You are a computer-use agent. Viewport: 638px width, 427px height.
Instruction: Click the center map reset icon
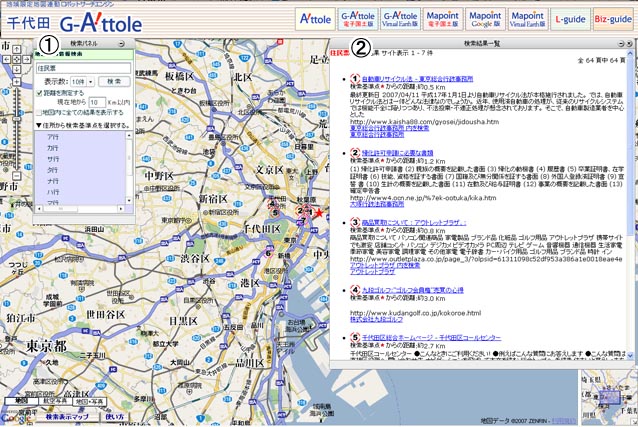[x=16, y=60]
